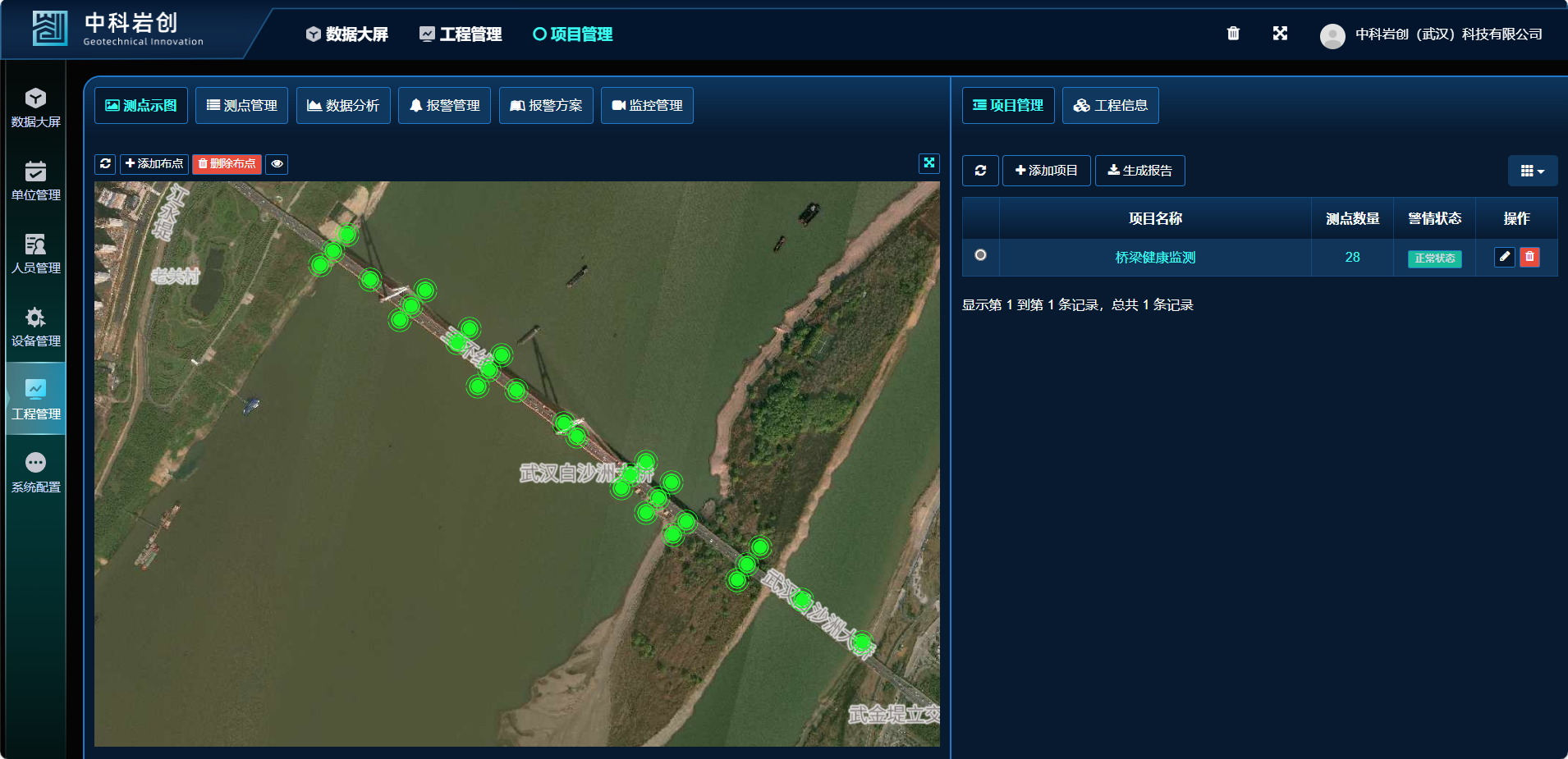Click the 生成报告 button
The height and width of the screenshot is (759, 1568).
pyautogui.click(x=1139, y=171)
